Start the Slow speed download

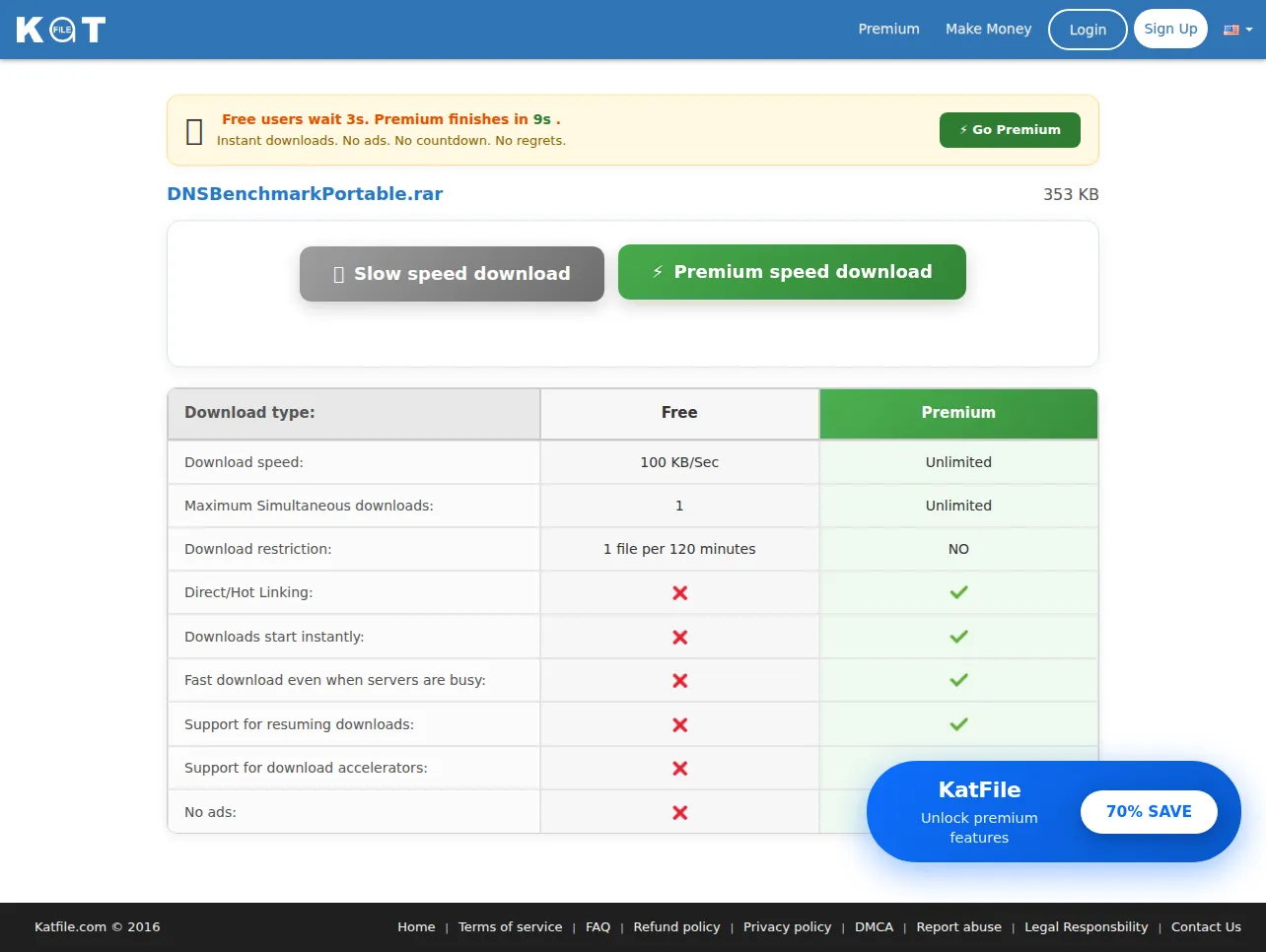(452, 274)
